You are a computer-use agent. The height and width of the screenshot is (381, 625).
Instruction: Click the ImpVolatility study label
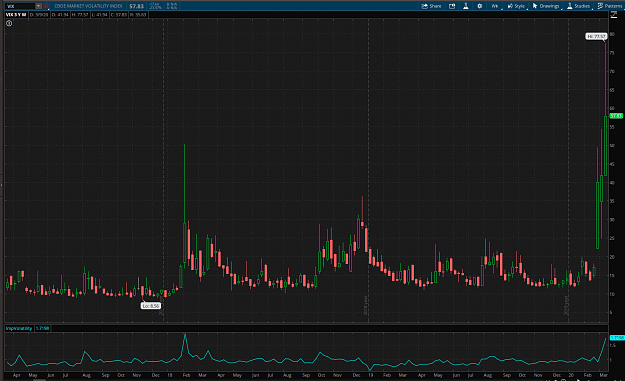(x=19, y=328)
